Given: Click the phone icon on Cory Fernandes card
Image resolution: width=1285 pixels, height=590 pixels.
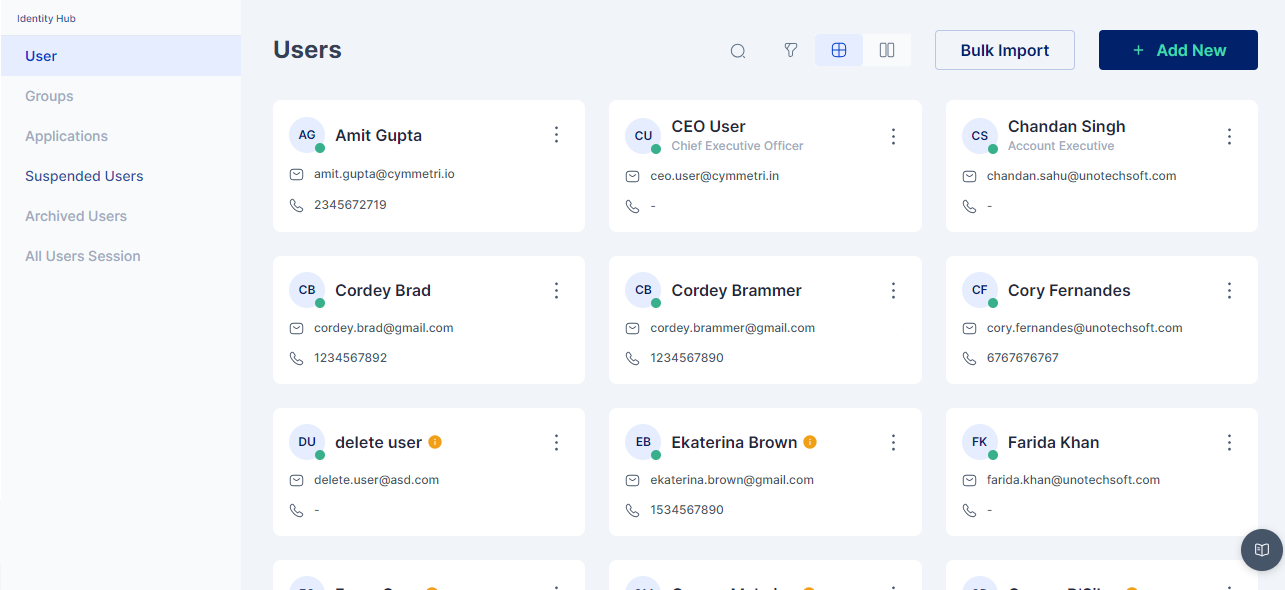Looking at the screenshot, I should (x=969, y=358).
